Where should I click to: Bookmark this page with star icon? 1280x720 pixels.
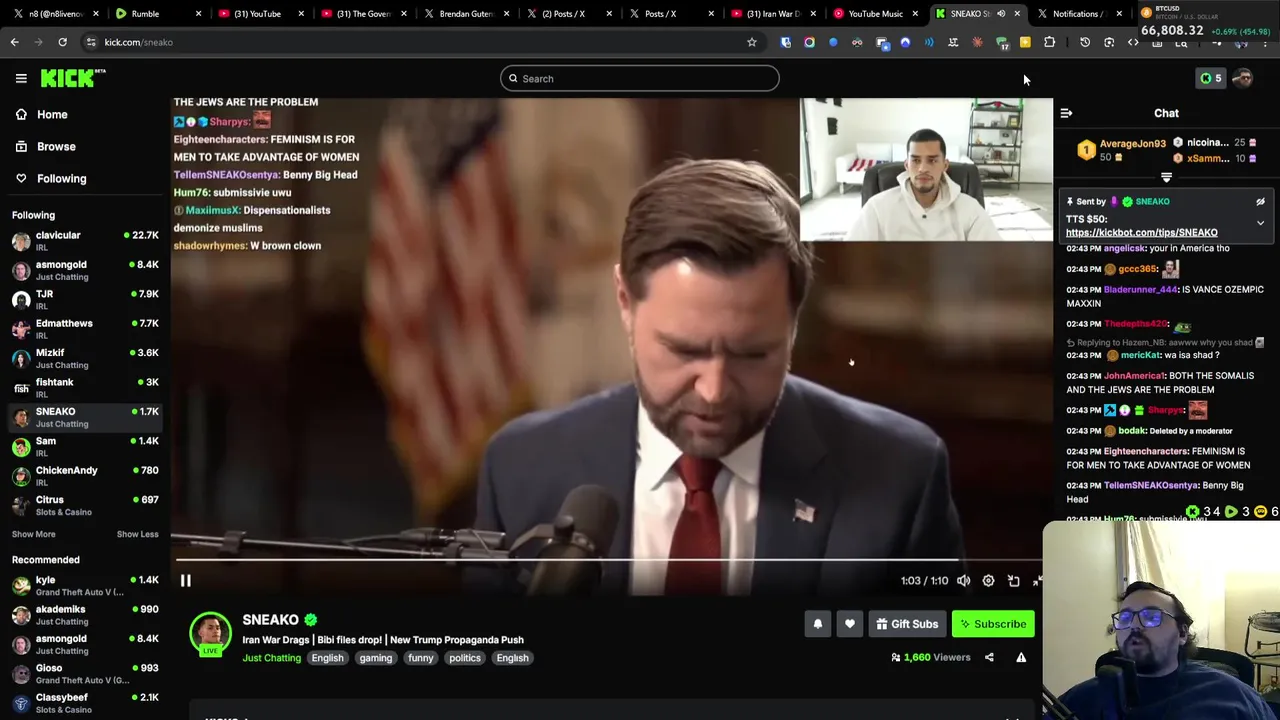752,42
